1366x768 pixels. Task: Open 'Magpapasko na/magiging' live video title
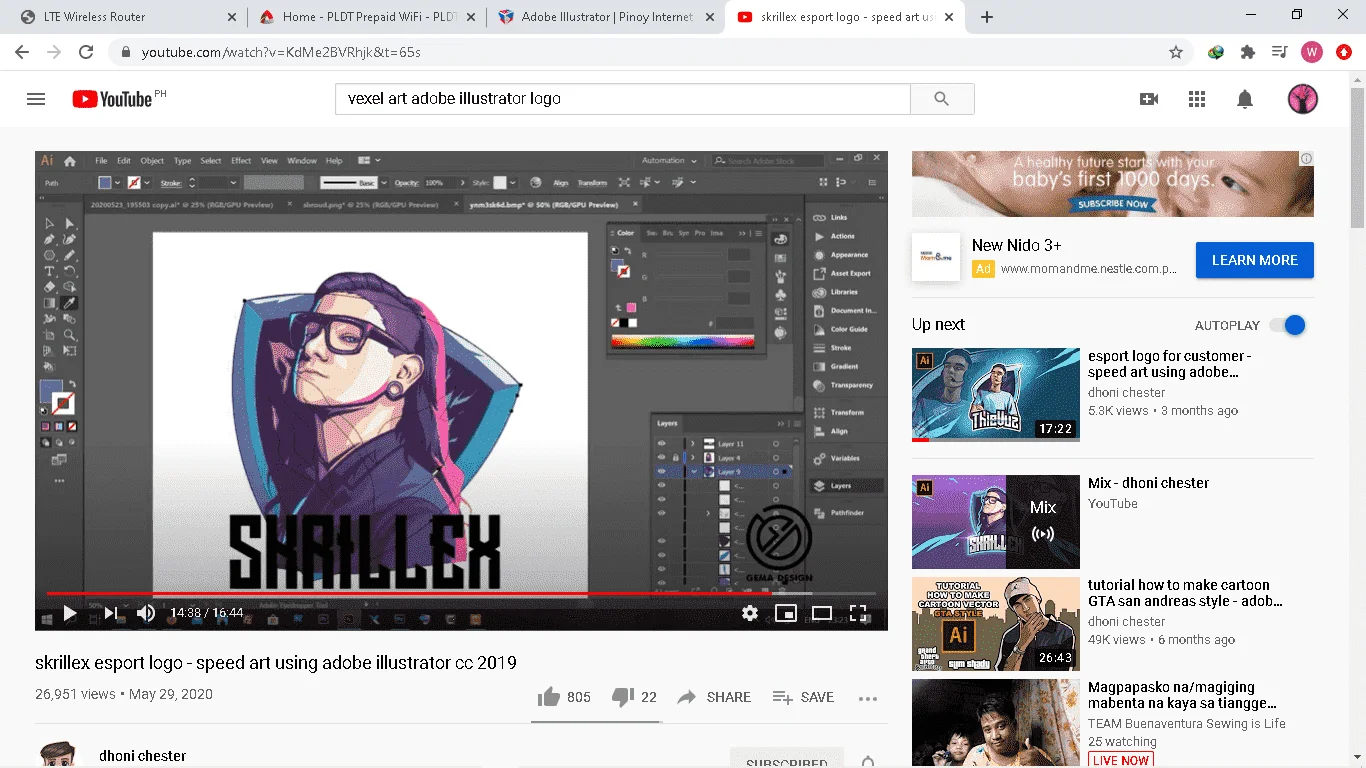coord(1182,695)
